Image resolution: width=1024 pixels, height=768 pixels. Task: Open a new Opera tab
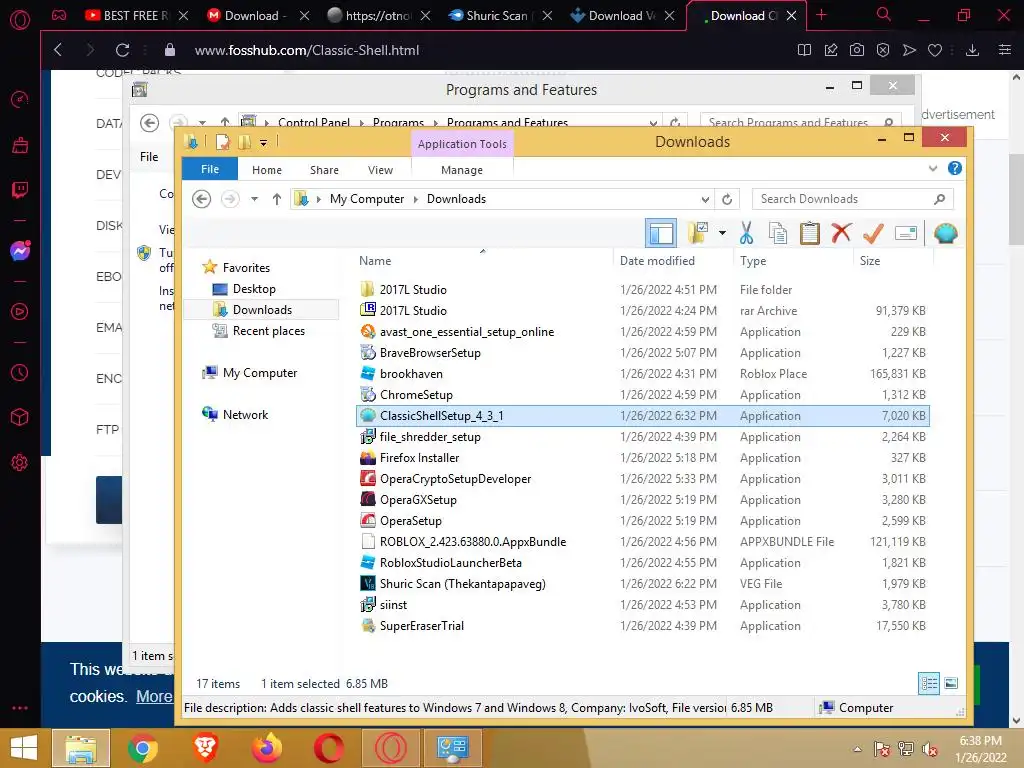822,16
